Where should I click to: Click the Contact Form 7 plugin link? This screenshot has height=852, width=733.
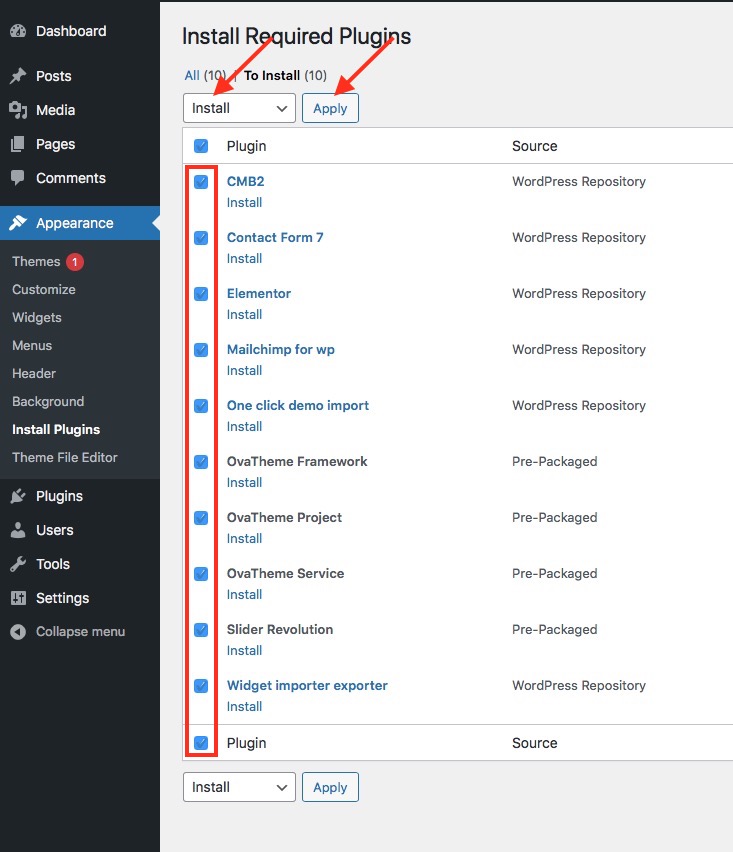(275, 237)
